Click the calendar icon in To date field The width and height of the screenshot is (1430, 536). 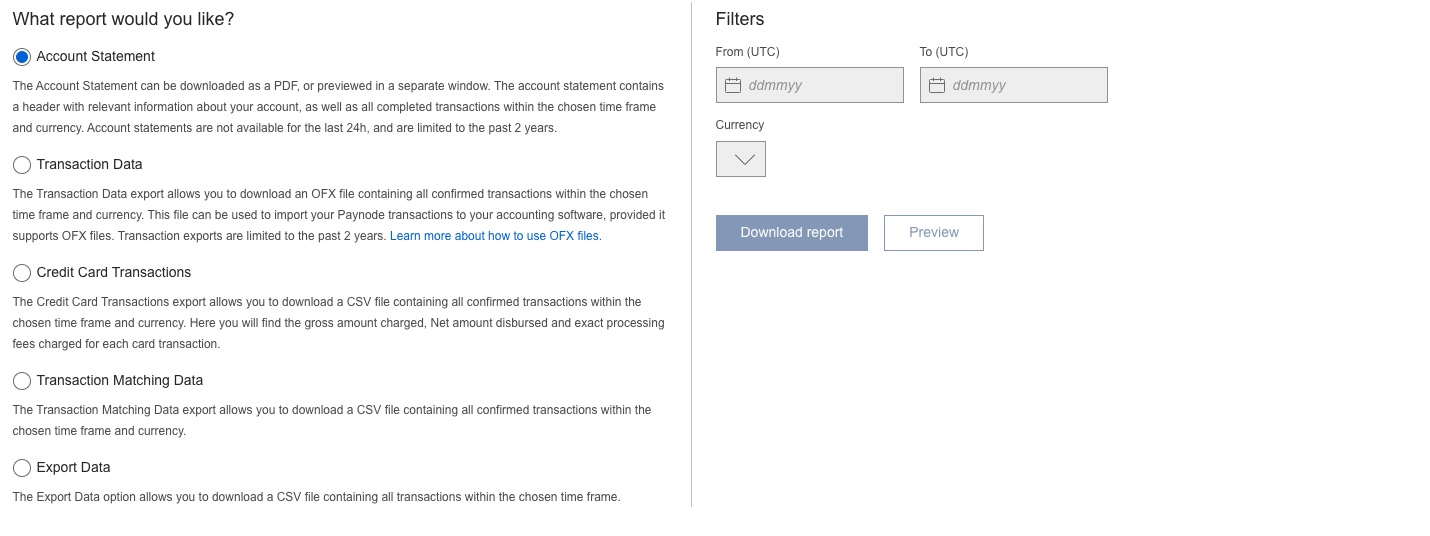(937, 85)
